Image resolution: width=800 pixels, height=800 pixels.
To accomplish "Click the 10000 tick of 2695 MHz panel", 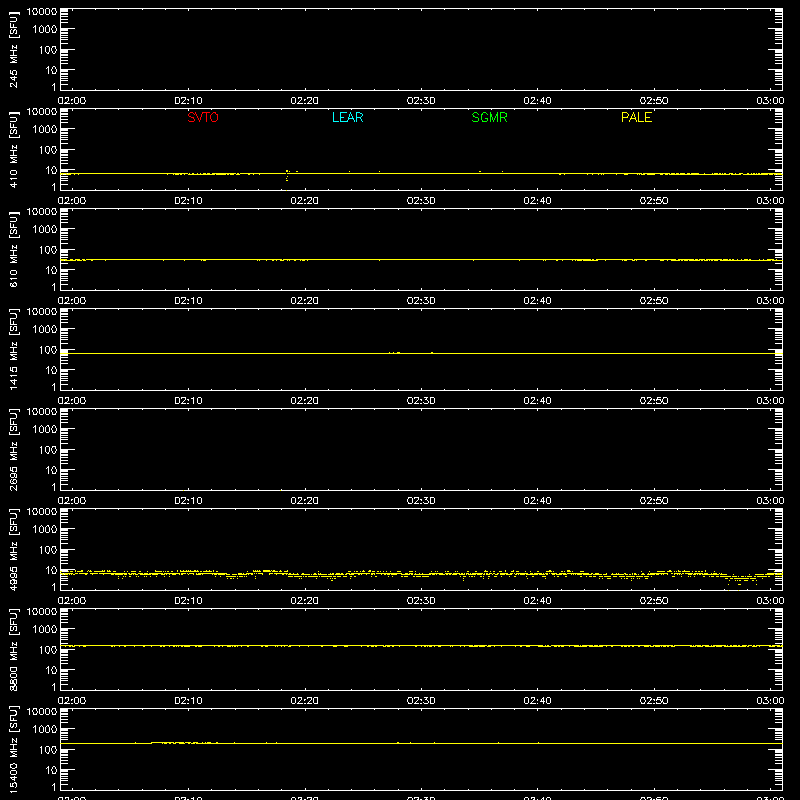I will 42,412.
